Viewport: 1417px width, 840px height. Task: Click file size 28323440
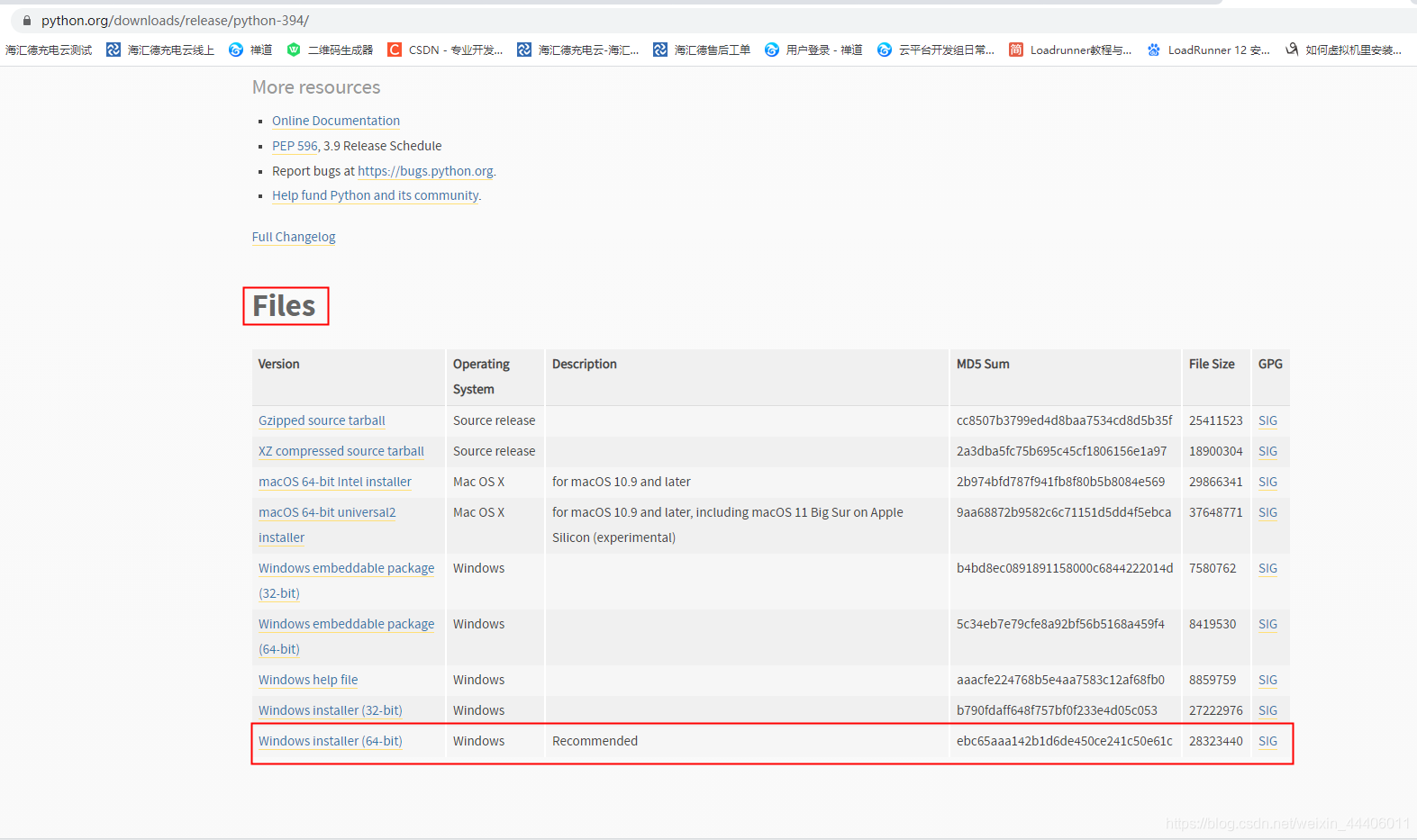tap(1215, 741)
